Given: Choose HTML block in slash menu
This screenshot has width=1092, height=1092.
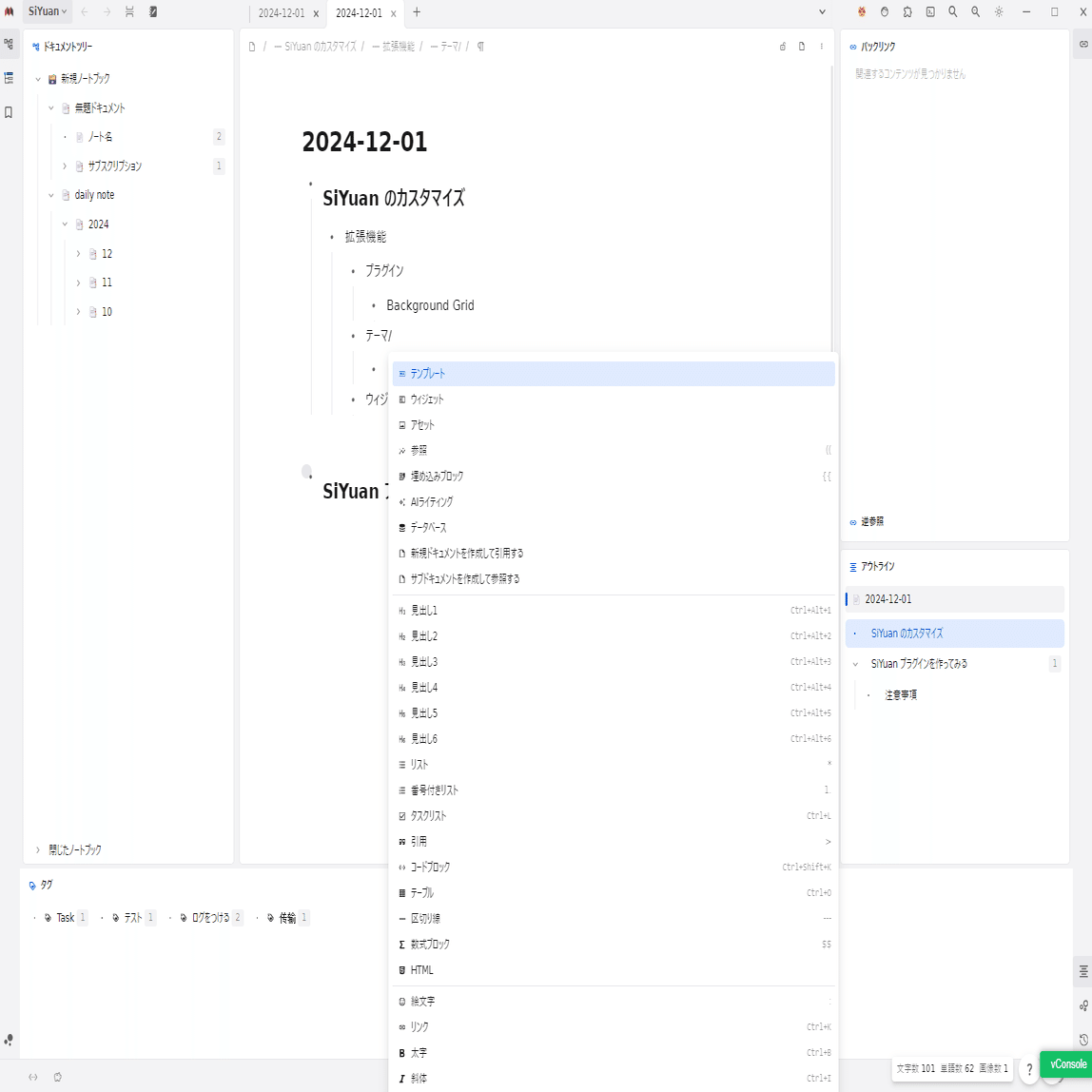Looking at the screenshot, I should coord(614,970).
